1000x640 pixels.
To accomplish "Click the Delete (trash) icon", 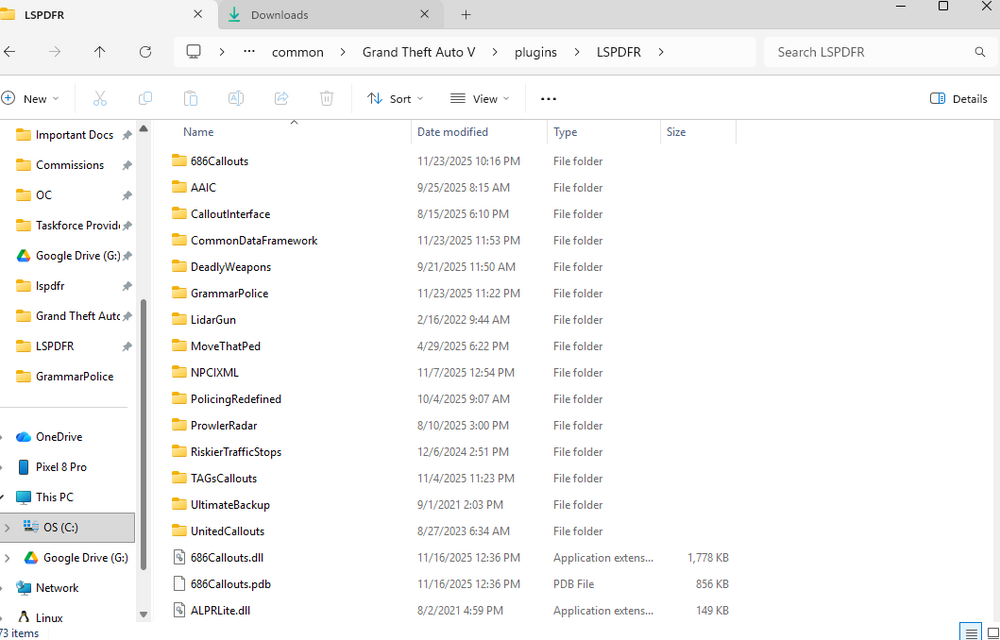I will click(326, 98).
